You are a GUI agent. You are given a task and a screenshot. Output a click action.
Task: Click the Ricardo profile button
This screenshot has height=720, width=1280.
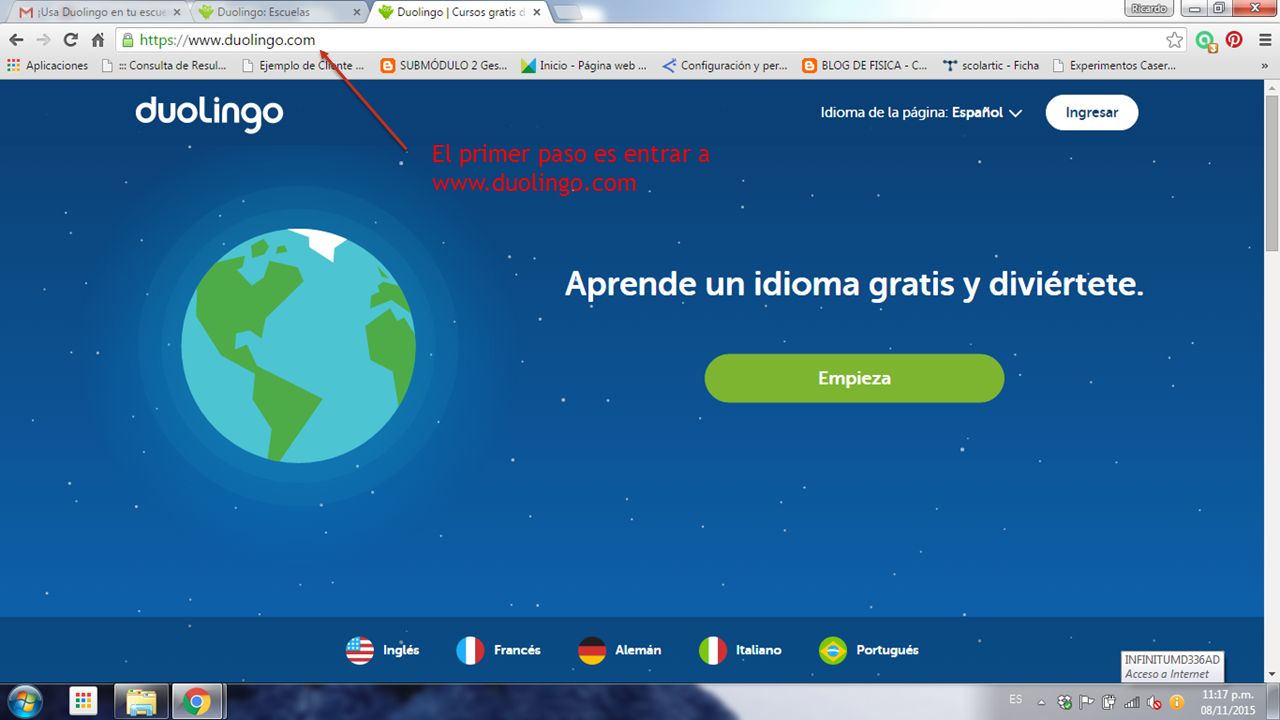coord(1150,8)
